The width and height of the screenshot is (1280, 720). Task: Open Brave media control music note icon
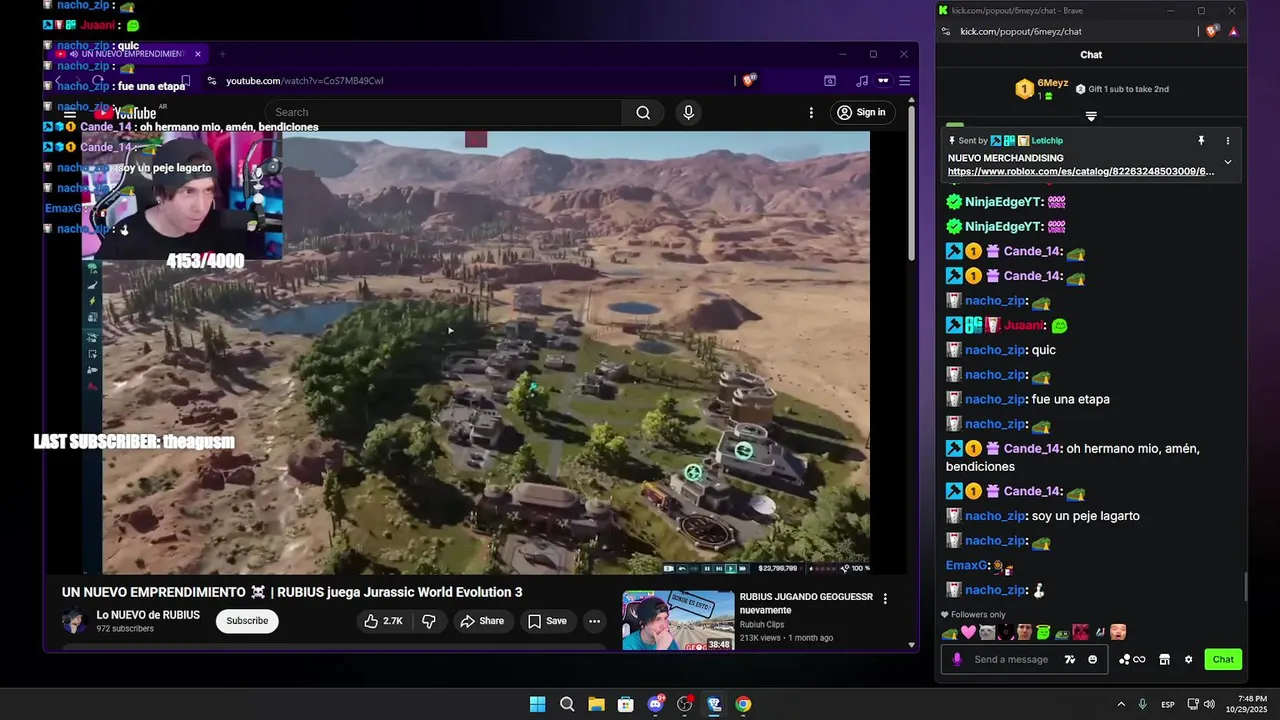862,80
